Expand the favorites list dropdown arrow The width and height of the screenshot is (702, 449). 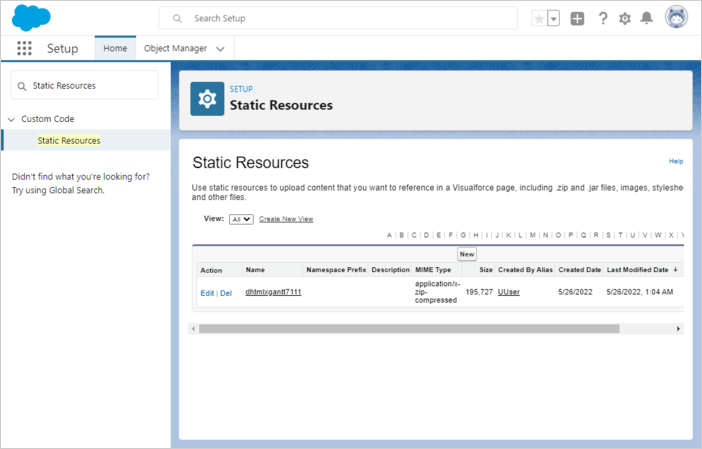(x=553, y=19)
